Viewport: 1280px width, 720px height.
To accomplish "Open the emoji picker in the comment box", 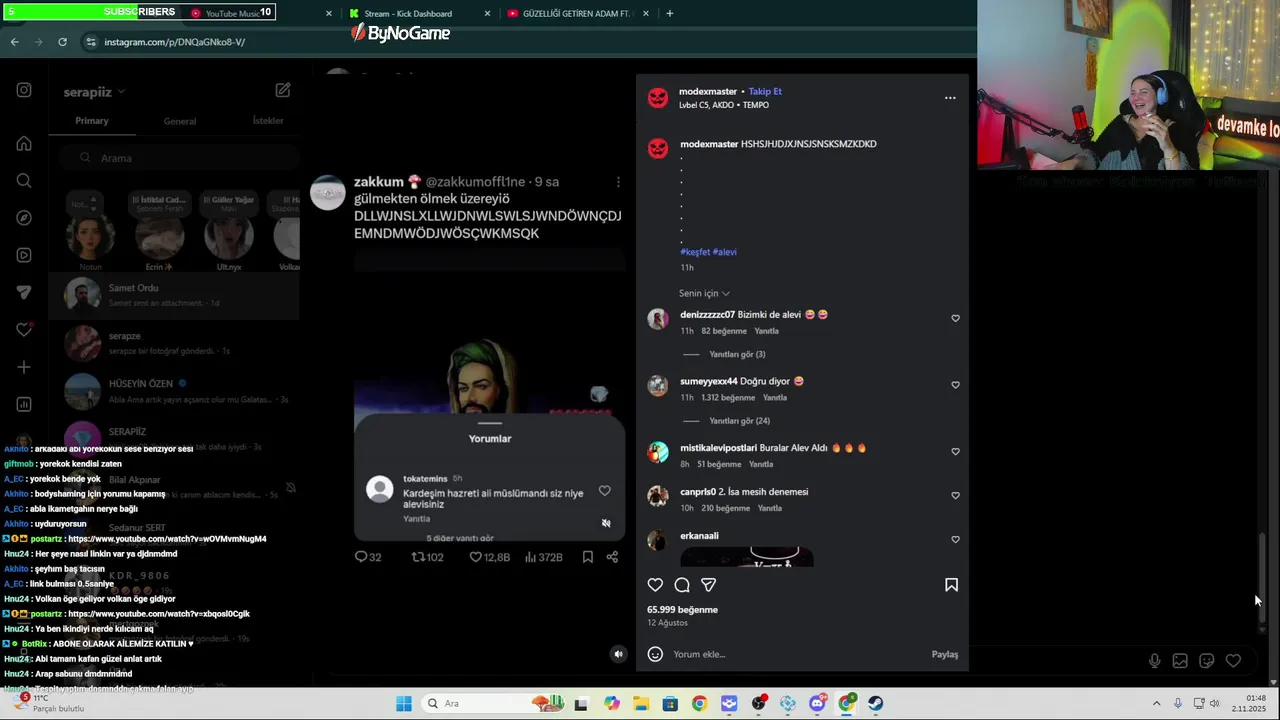I will (x=655, y=654).
